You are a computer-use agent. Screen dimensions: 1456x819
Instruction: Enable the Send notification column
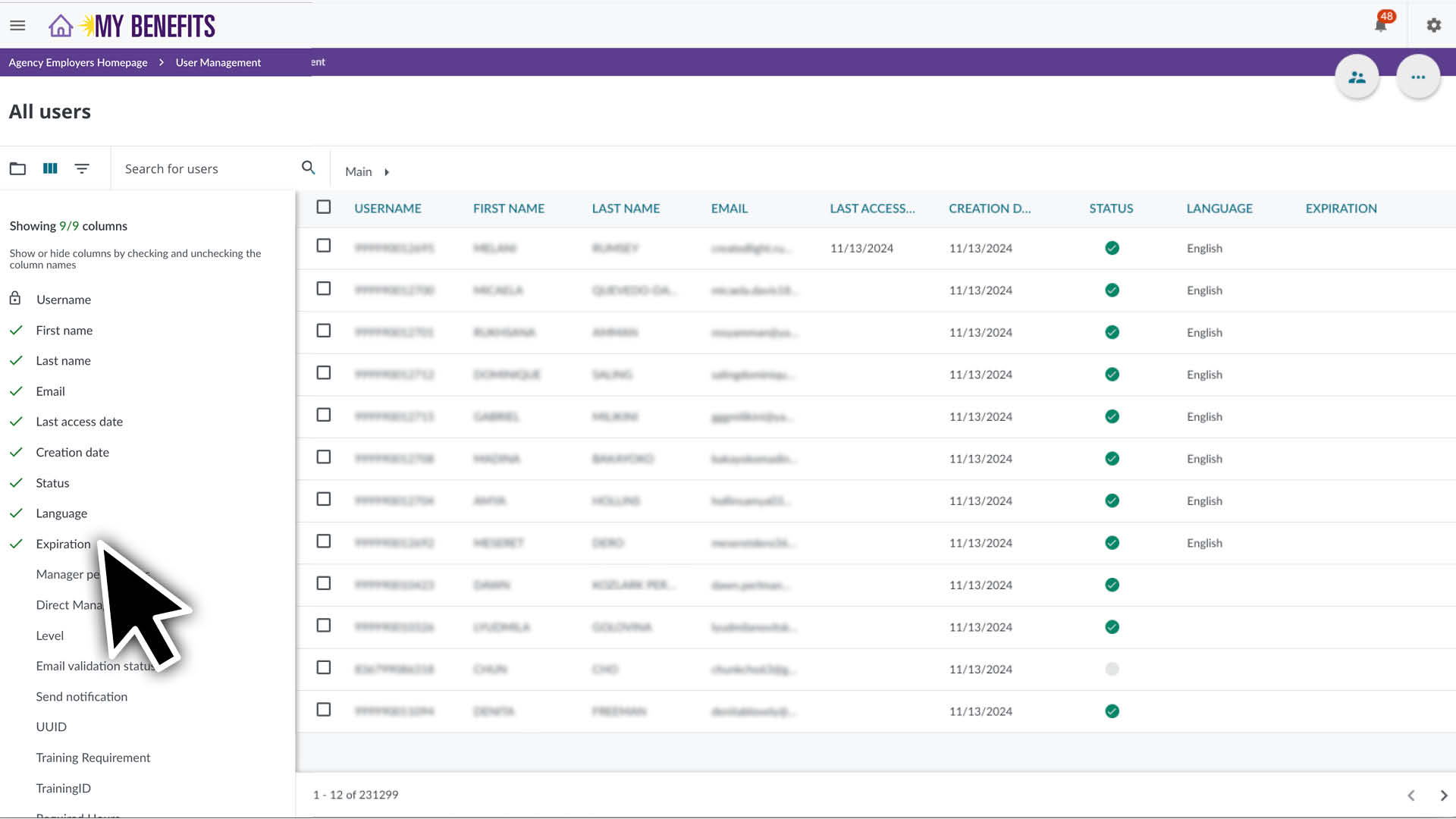pos(81,696)
